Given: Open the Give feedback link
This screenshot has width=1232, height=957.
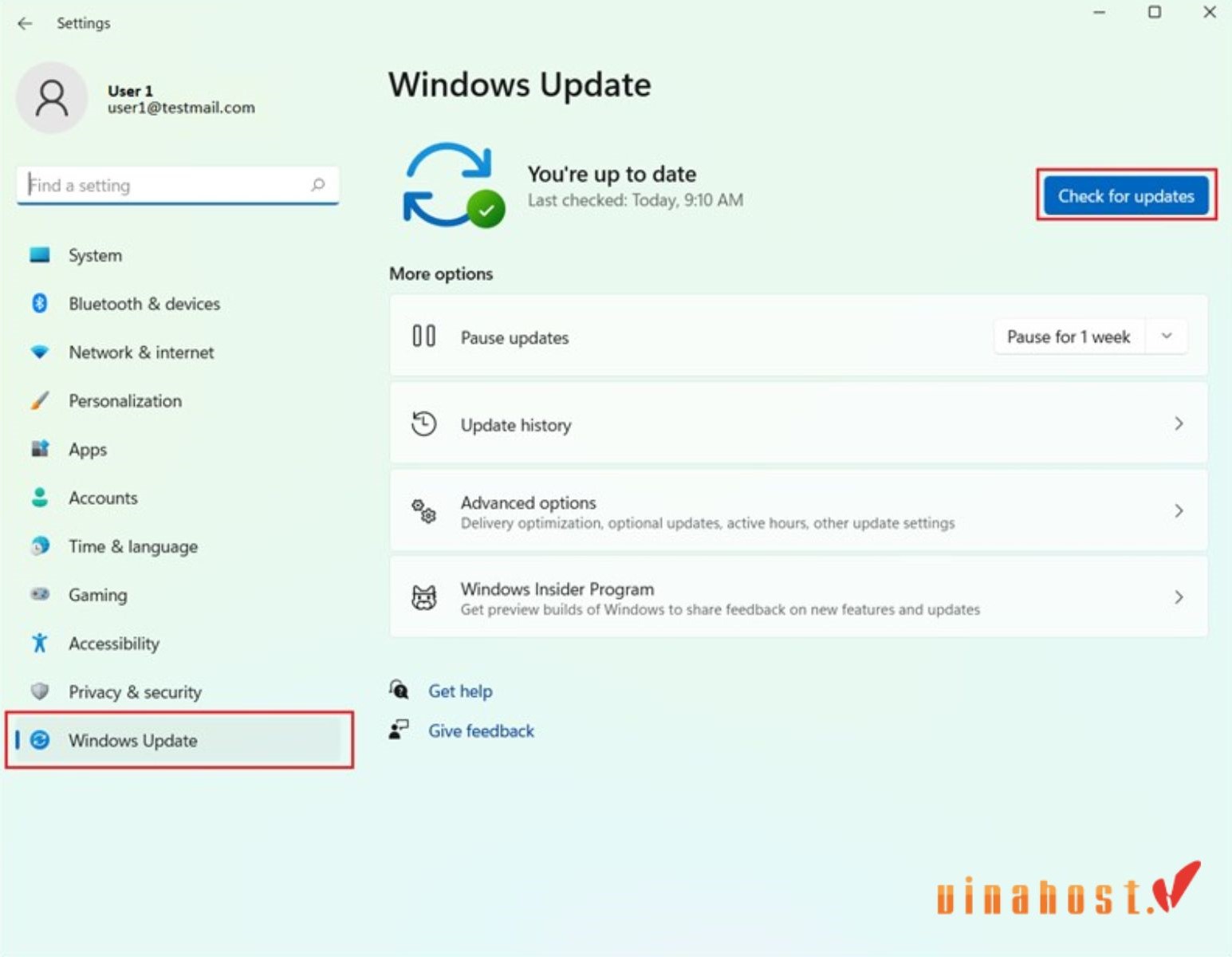Looking at the screenshot, I should [481, 731].
